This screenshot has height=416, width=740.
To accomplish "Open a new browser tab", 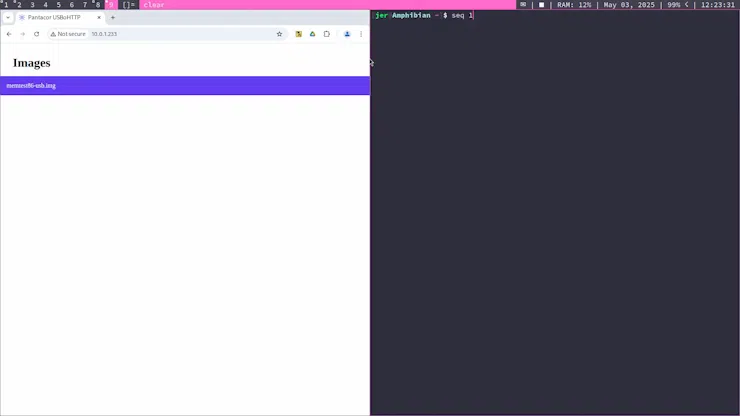I will pyautogui.click(x=113, y=17).
